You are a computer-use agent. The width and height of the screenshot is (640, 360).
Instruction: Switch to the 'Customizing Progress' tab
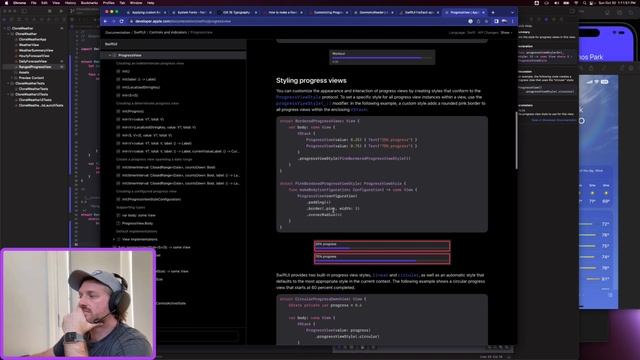click(x=328, y=13)
